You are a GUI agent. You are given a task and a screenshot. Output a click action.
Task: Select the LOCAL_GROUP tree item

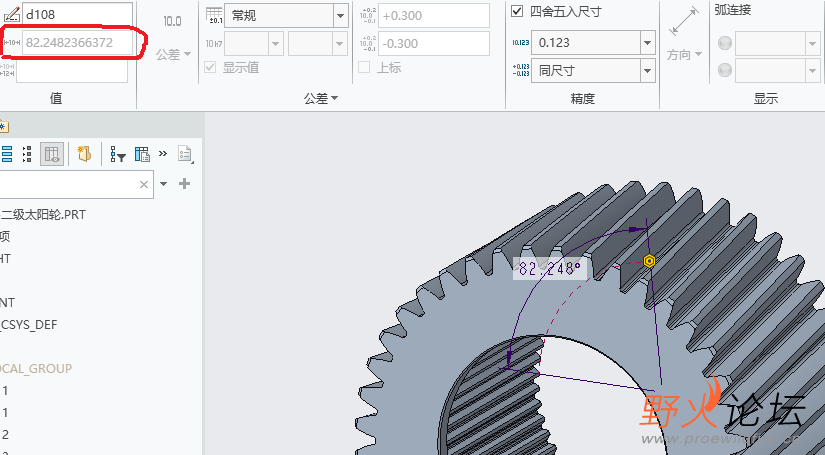click(36, 369)
